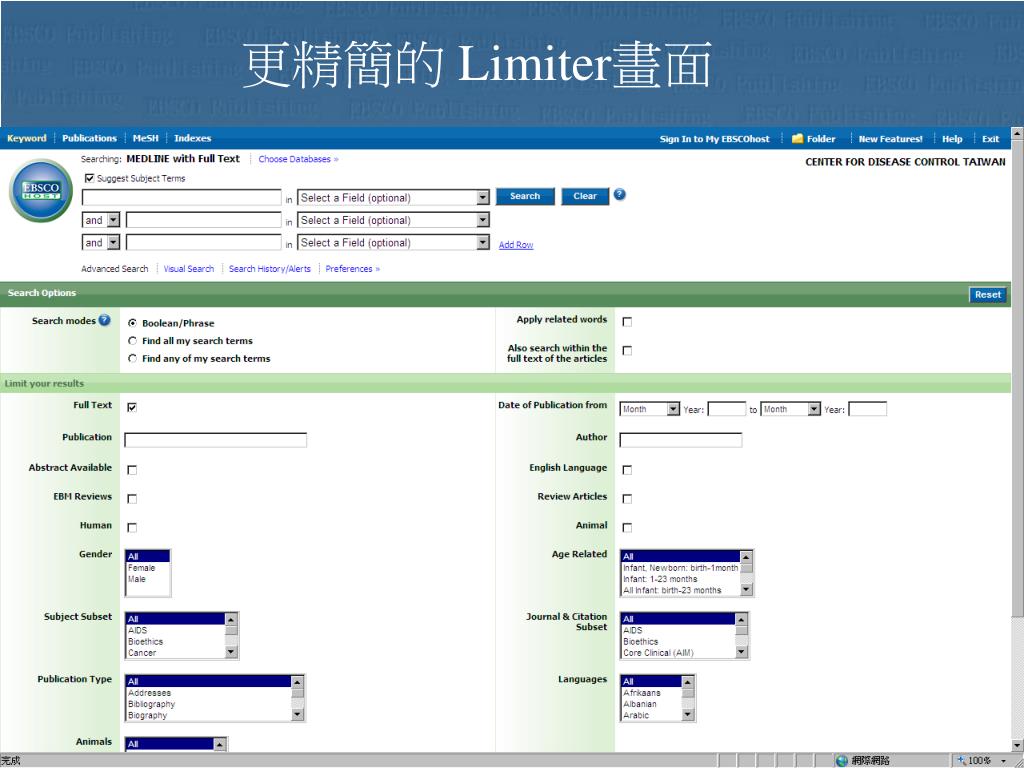Check the Animal limiter
This screenshot has height=768, width=1024.
(627, 528)
